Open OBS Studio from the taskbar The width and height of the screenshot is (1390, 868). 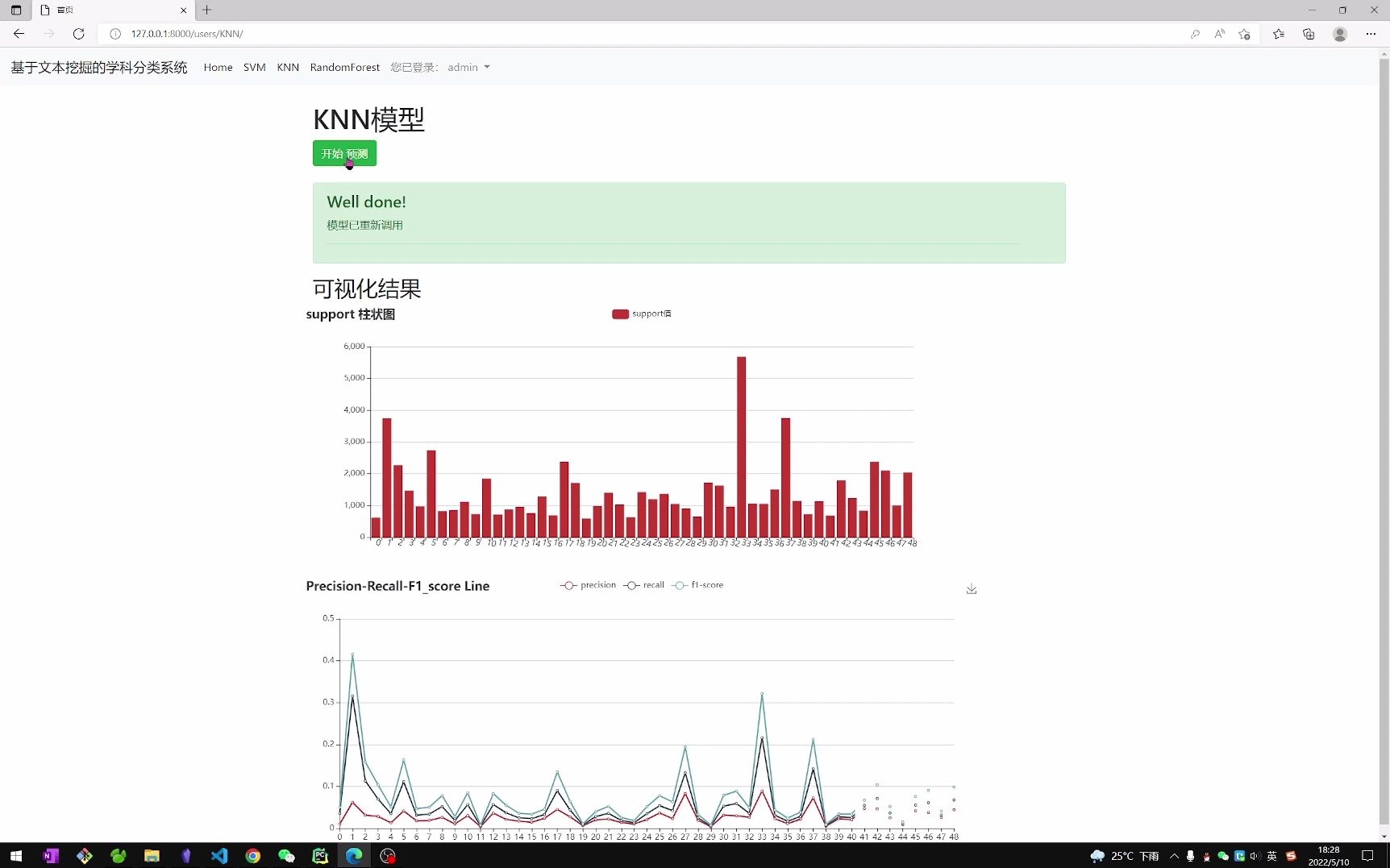(387, 856)
